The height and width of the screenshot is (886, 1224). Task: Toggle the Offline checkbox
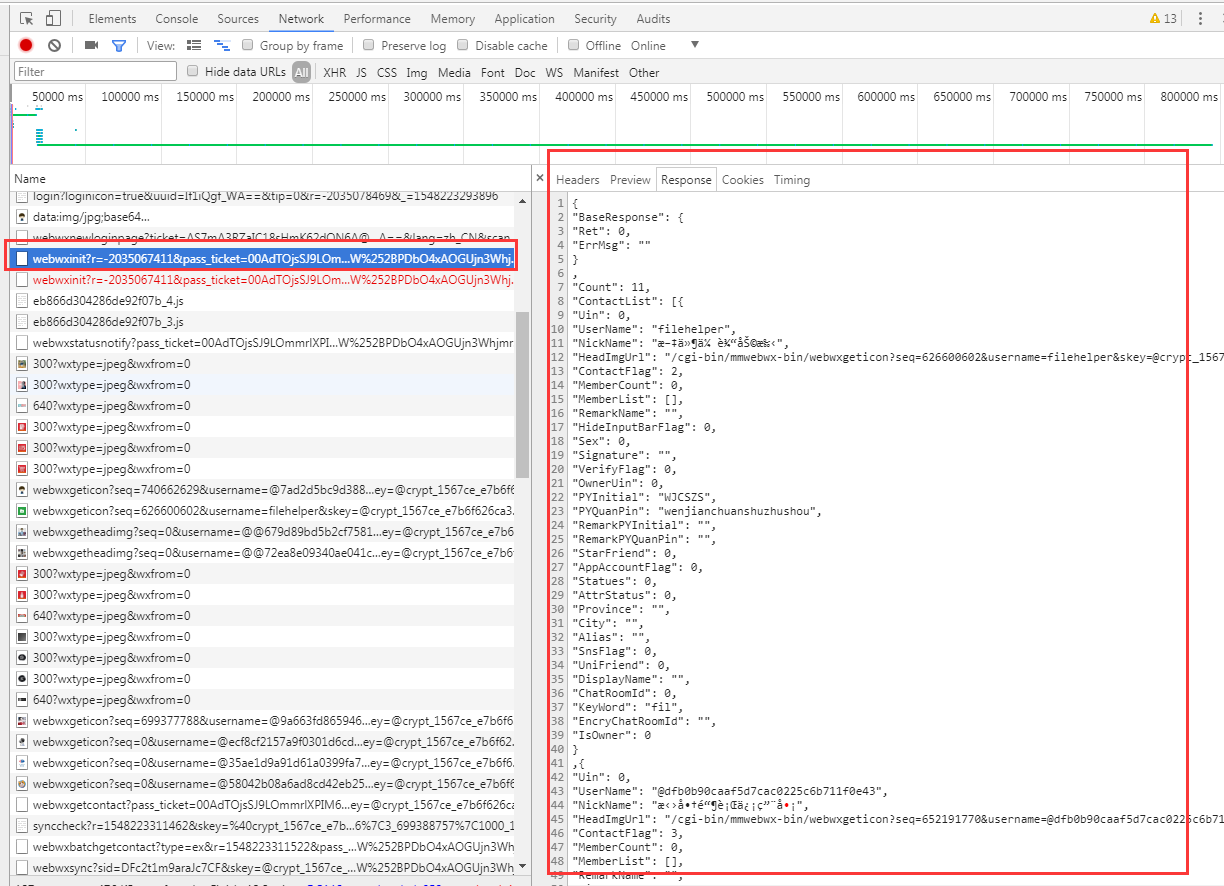click(573, 45)
